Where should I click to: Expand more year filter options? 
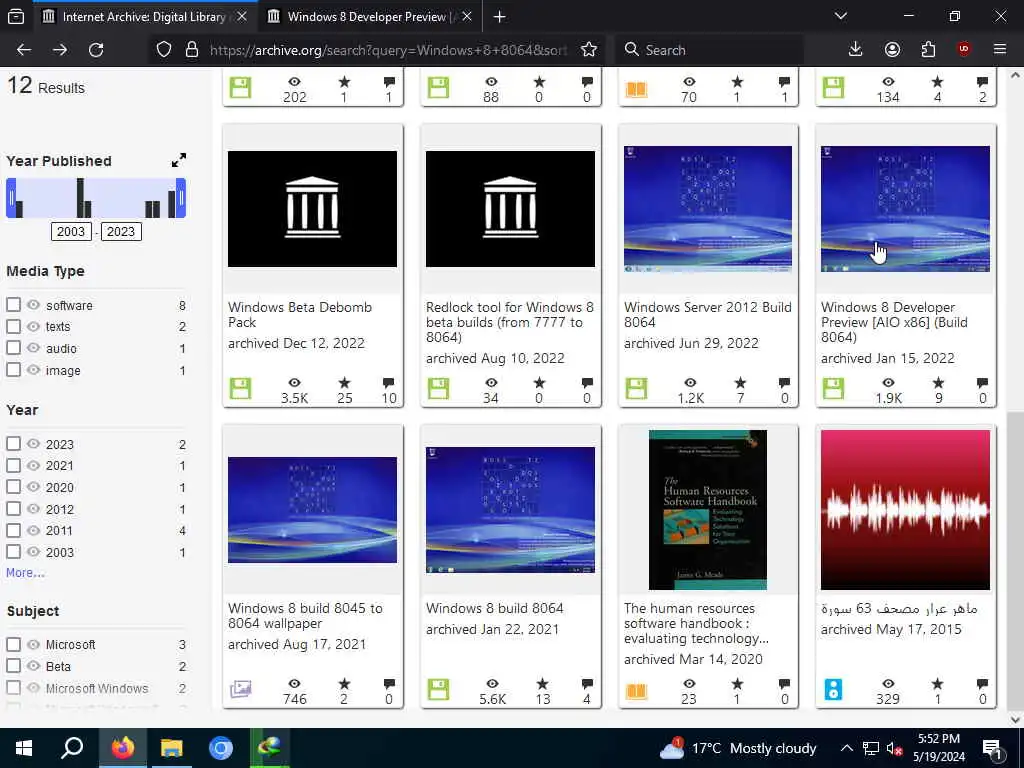pos(25,573)
